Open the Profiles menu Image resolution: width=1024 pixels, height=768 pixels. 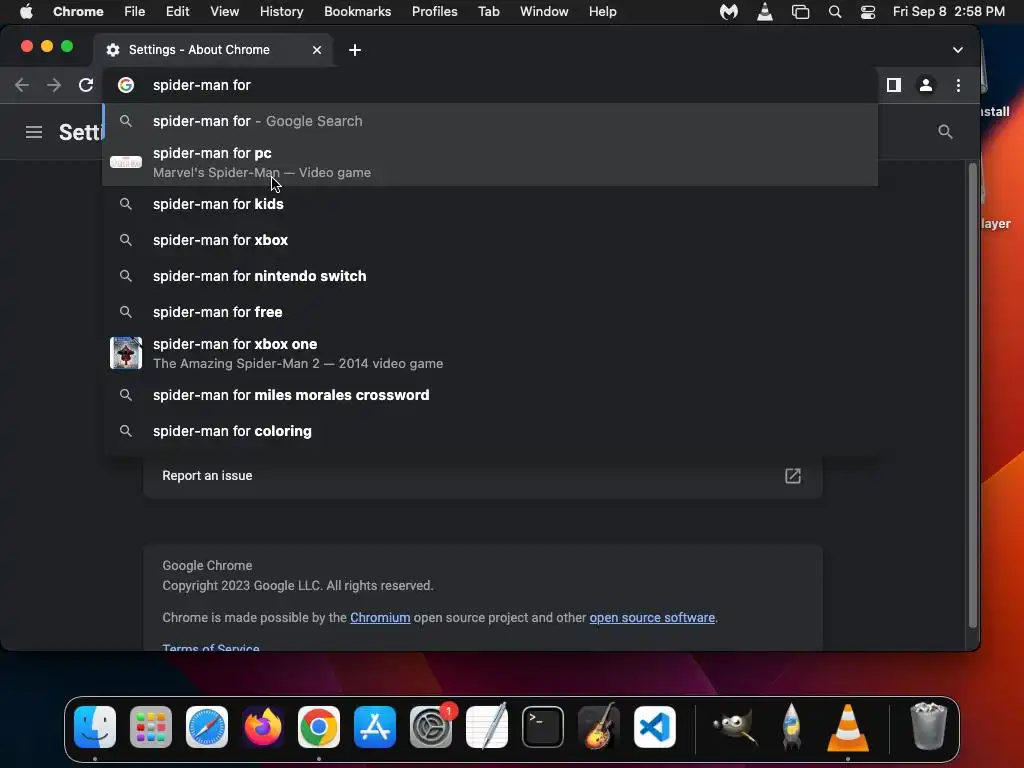pos(434,12)
